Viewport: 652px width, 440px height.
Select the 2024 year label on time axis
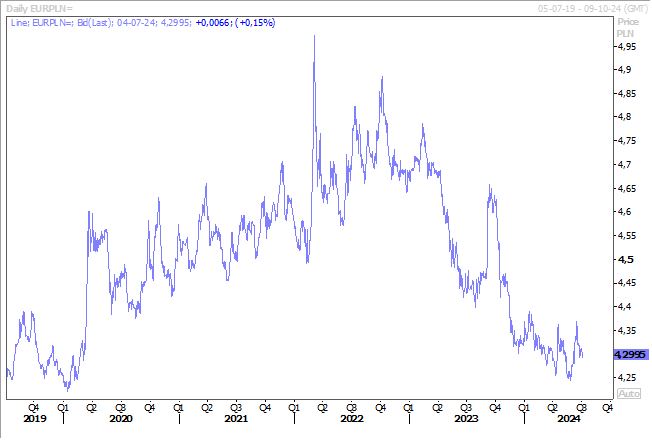pyautogui.click(x=567, y=419)
